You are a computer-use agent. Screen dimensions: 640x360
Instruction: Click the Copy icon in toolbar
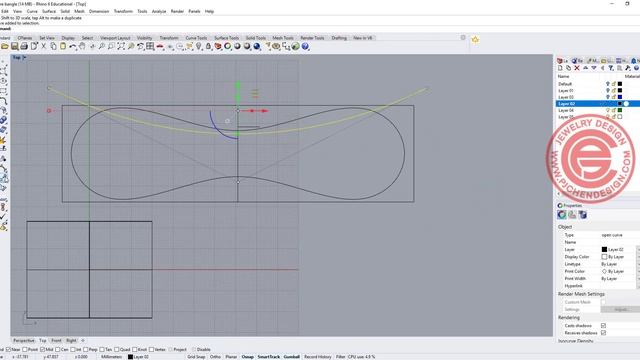pos(53,47)
